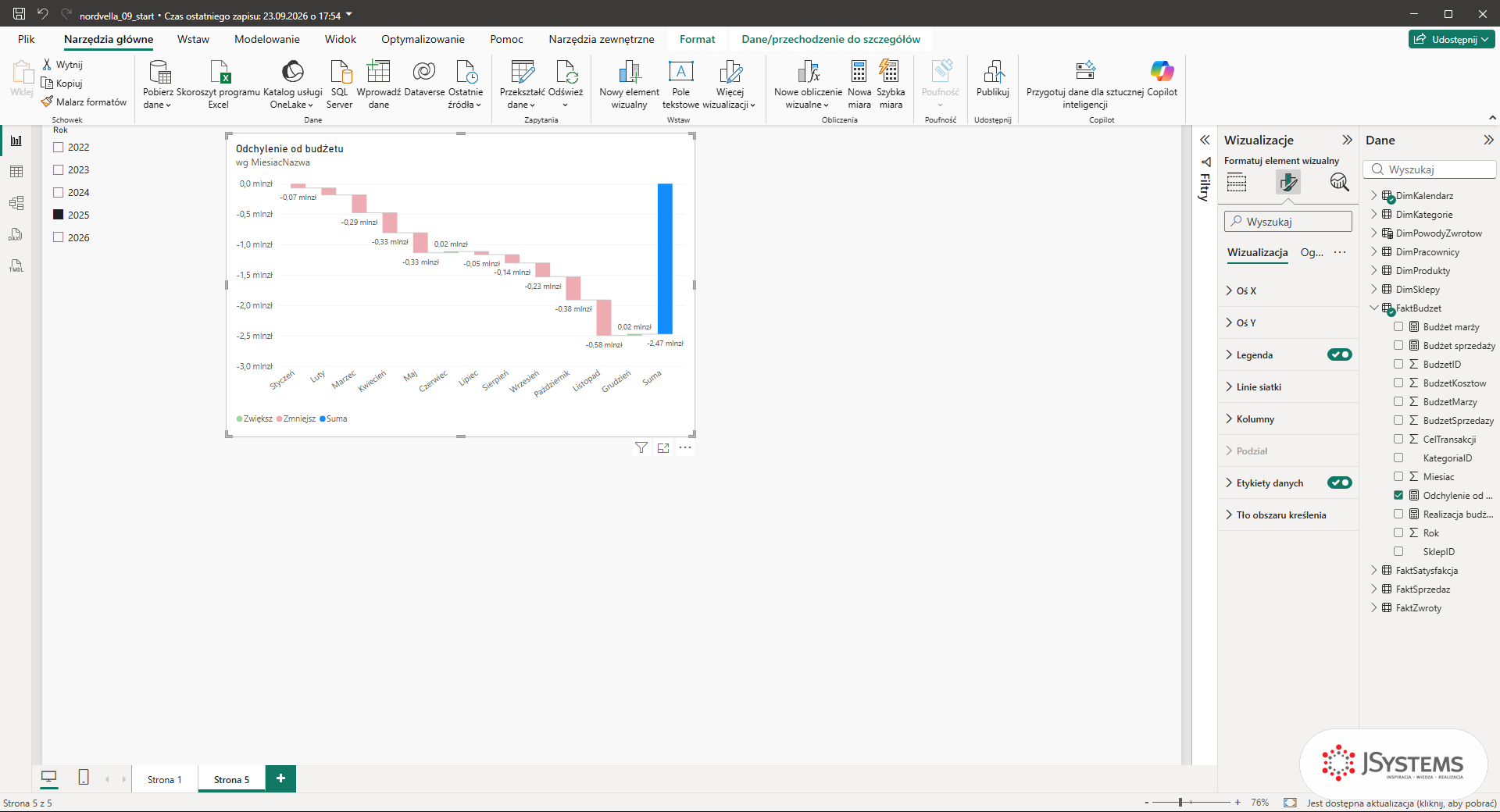Open focus mode for the waterfall chart
The width and height of the screenshot is (1500, 812).
pos(663,448)
